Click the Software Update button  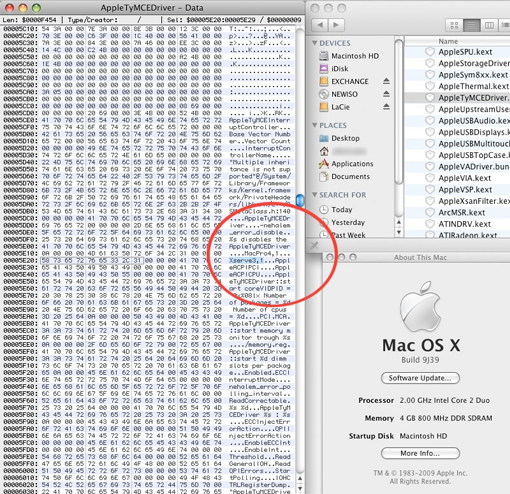click(x=420, y=378)
